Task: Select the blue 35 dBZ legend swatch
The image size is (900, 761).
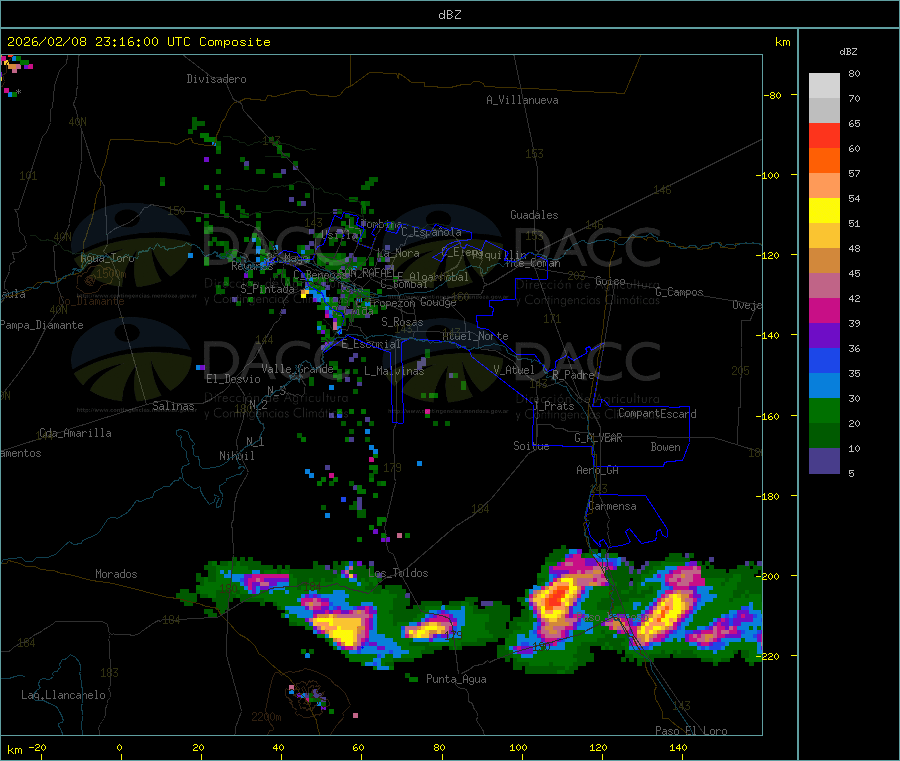Action: [x=824, y=360]
